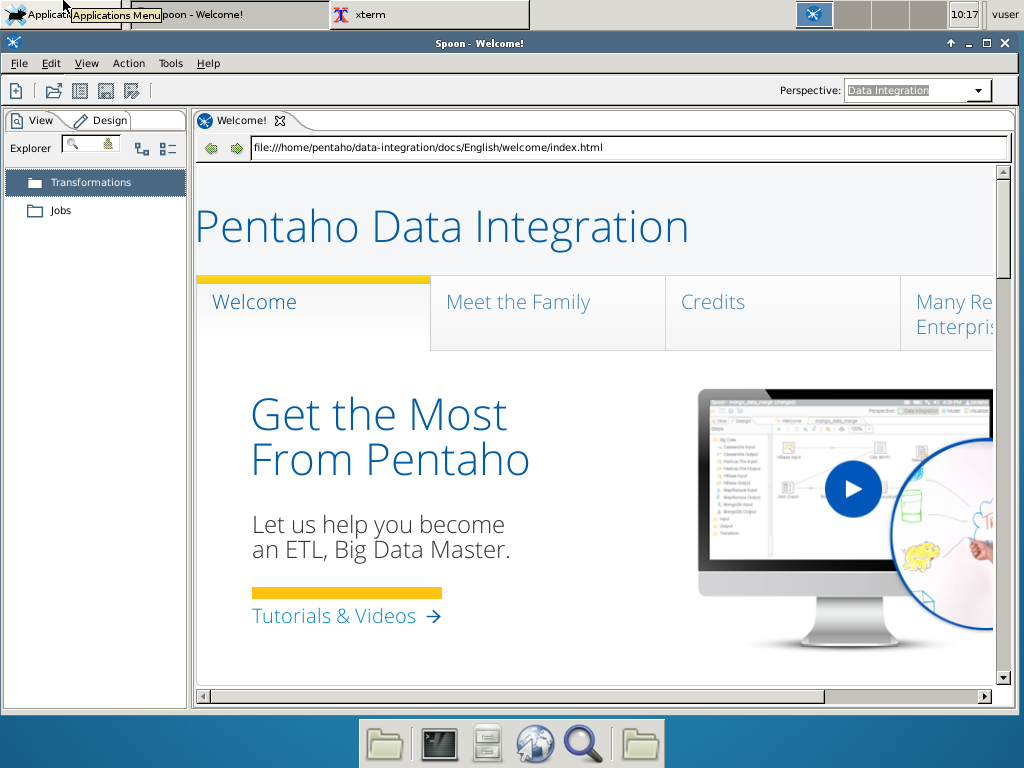This screenshot has height=768, width=1024.
Task: Open the application finder magnifier dock icon
Action: [x=583, y=744]
